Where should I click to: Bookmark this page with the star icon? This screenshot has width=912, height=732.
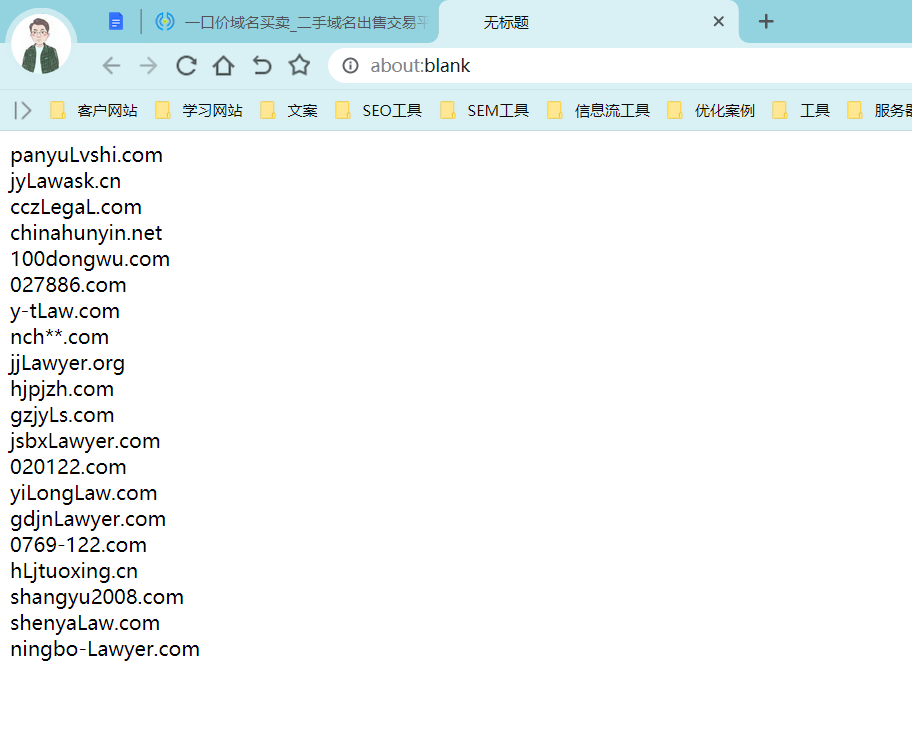pyautogui.click(x=299, y=66)
